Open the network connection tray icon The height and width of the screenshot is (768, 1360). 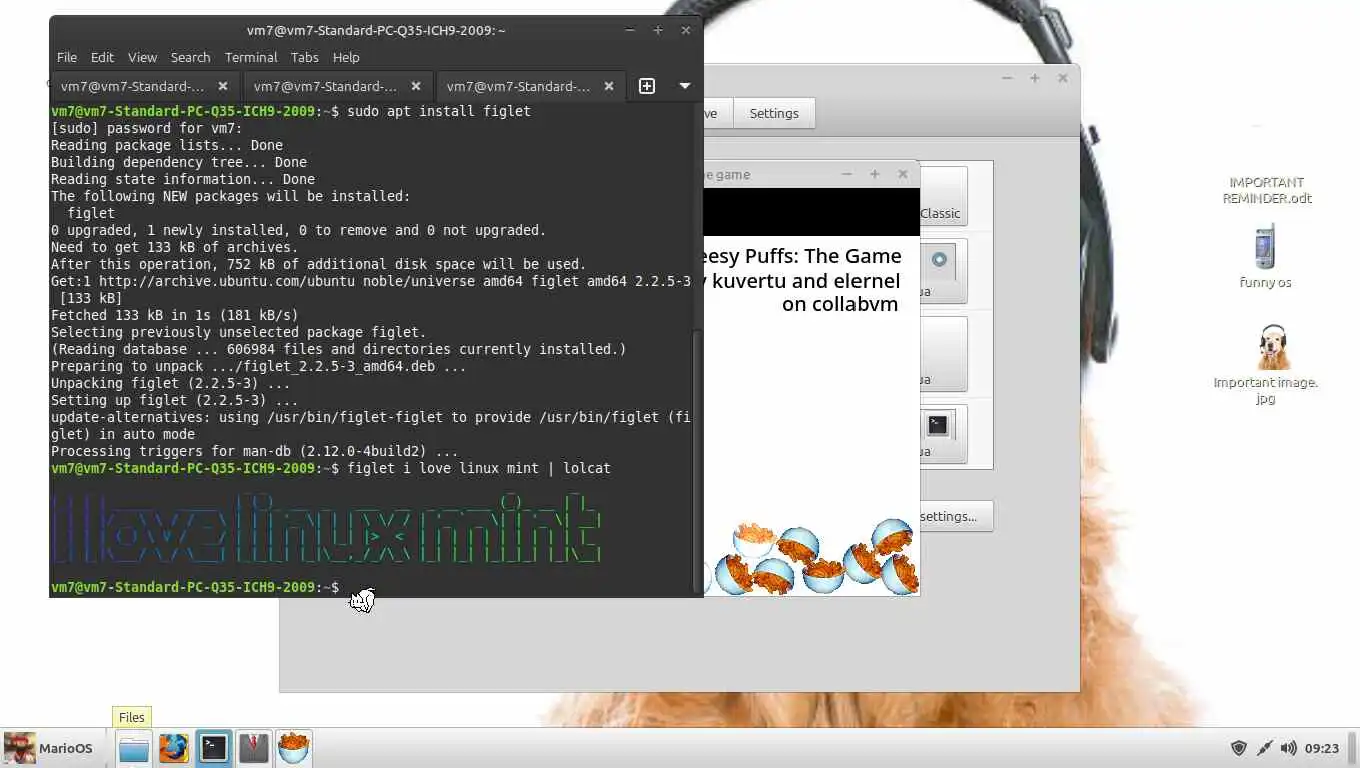[x=1264, y=748]
